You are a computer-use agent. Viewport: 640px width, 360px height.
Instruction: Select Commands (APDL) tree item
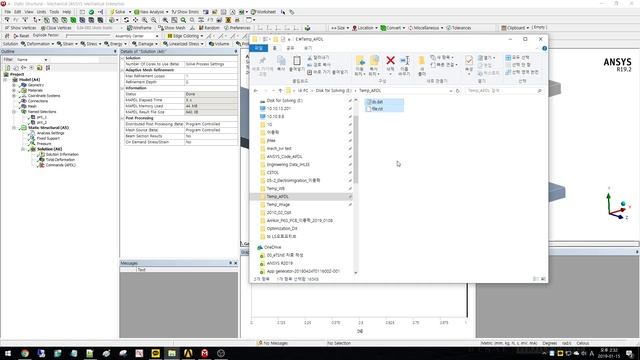click(60, 165)
